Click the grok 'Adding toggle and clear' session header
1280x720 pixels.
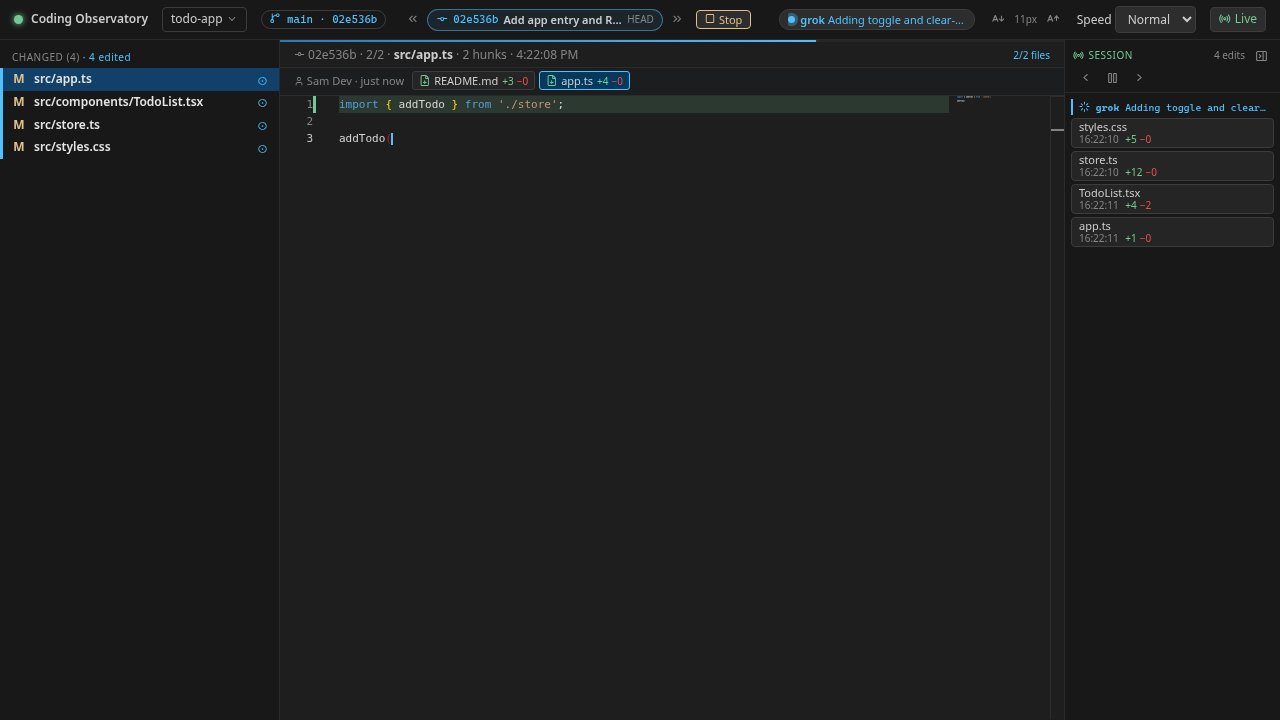pos(1172,107)
